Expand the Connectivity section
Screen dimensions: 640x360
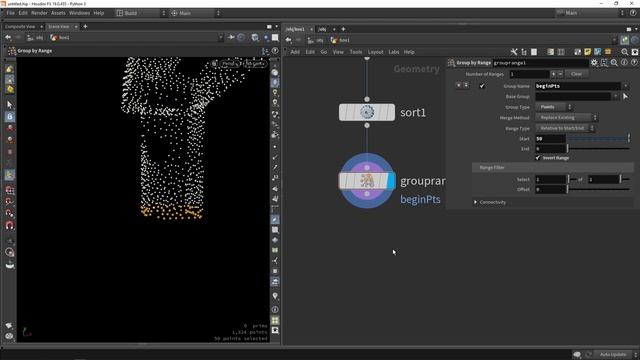coord(476,202)
